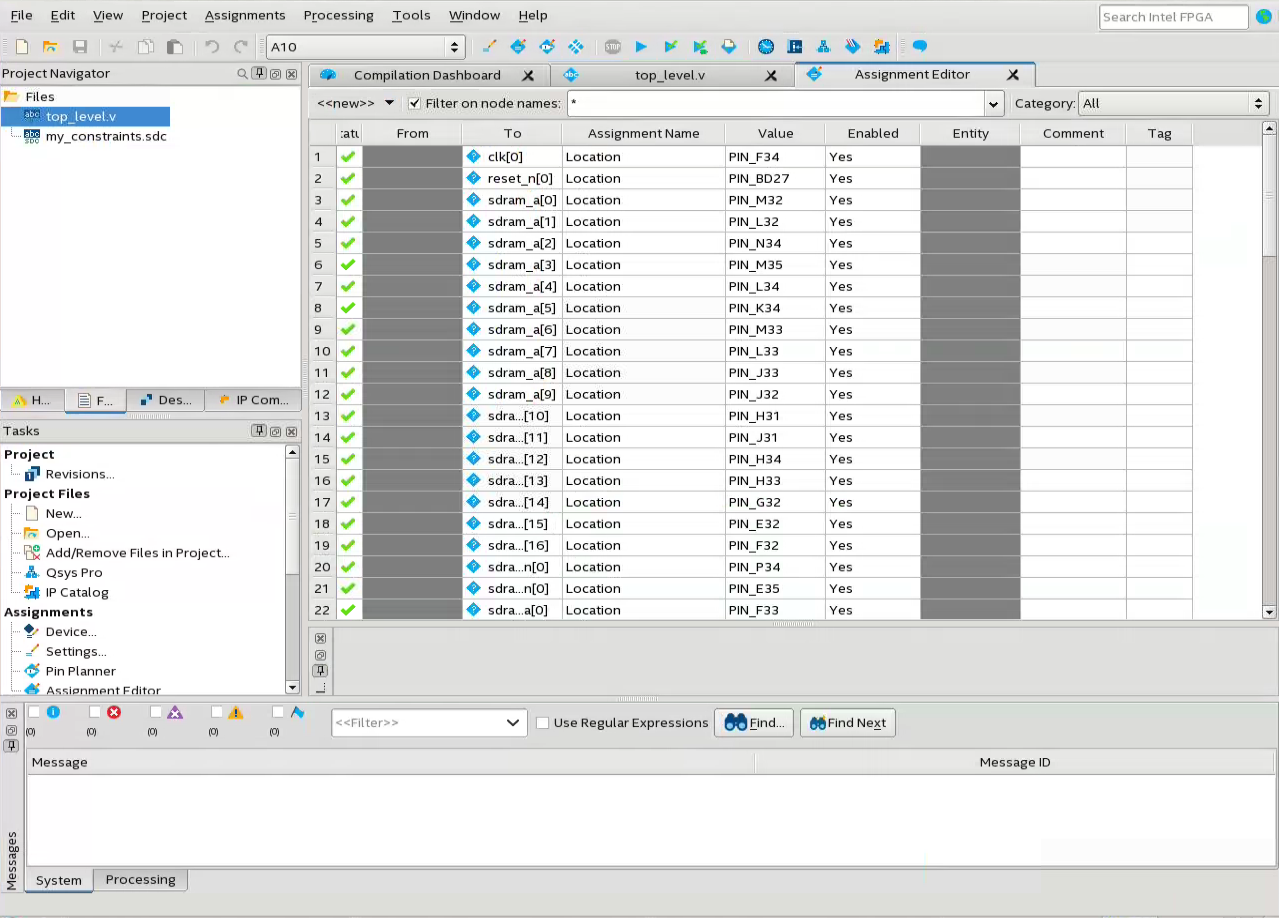Click the New File toolbar icon
Viewport: 1279px width, 918px height.
pos(22,47)
